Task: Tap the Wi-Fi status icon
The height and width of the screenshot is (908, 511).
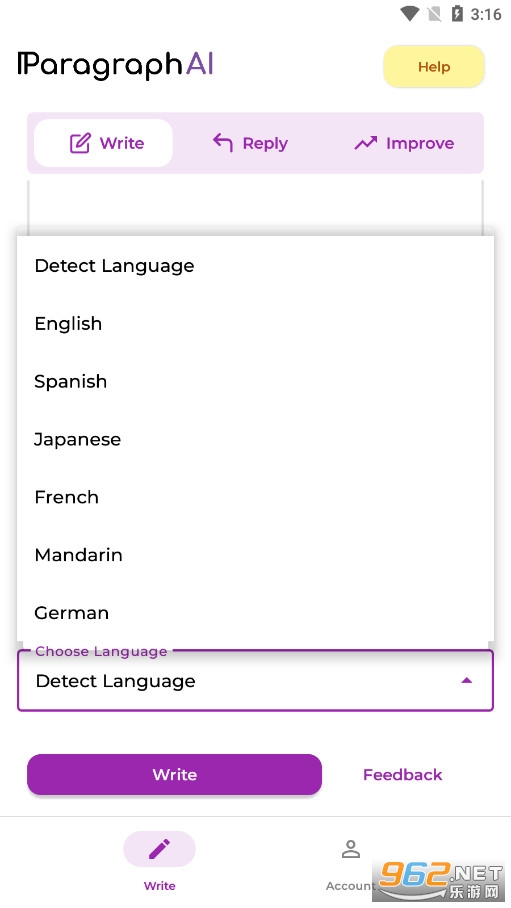Action: point(410,13)
